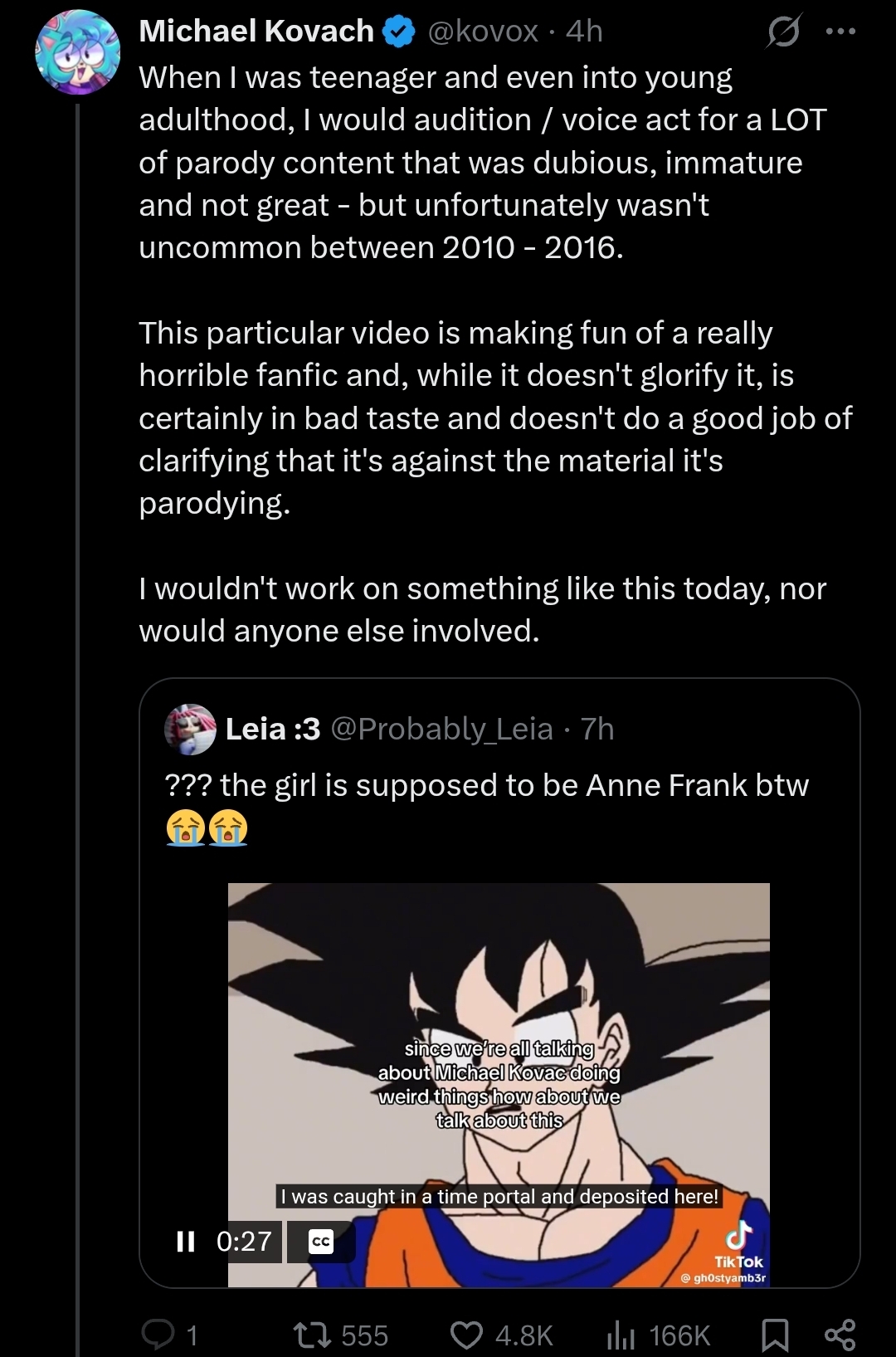Open the share icon
This screenshot has width=896, height=1357.
click(x=840, y=1334)
